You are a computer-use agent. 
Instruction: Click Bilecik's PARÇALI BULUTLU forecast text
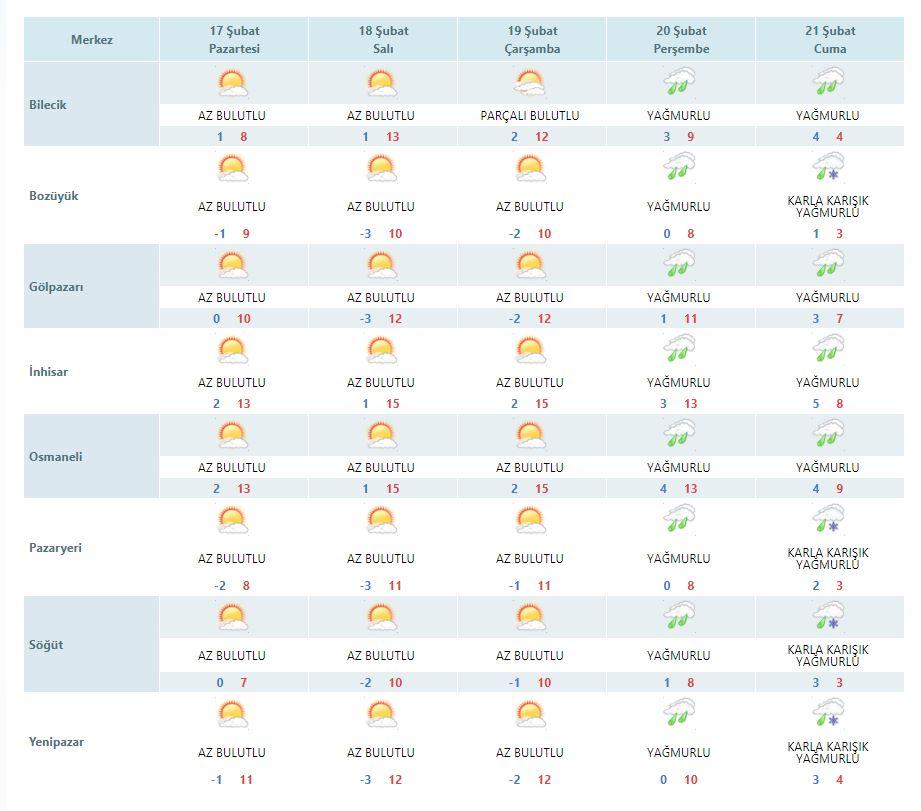point(530,116)
